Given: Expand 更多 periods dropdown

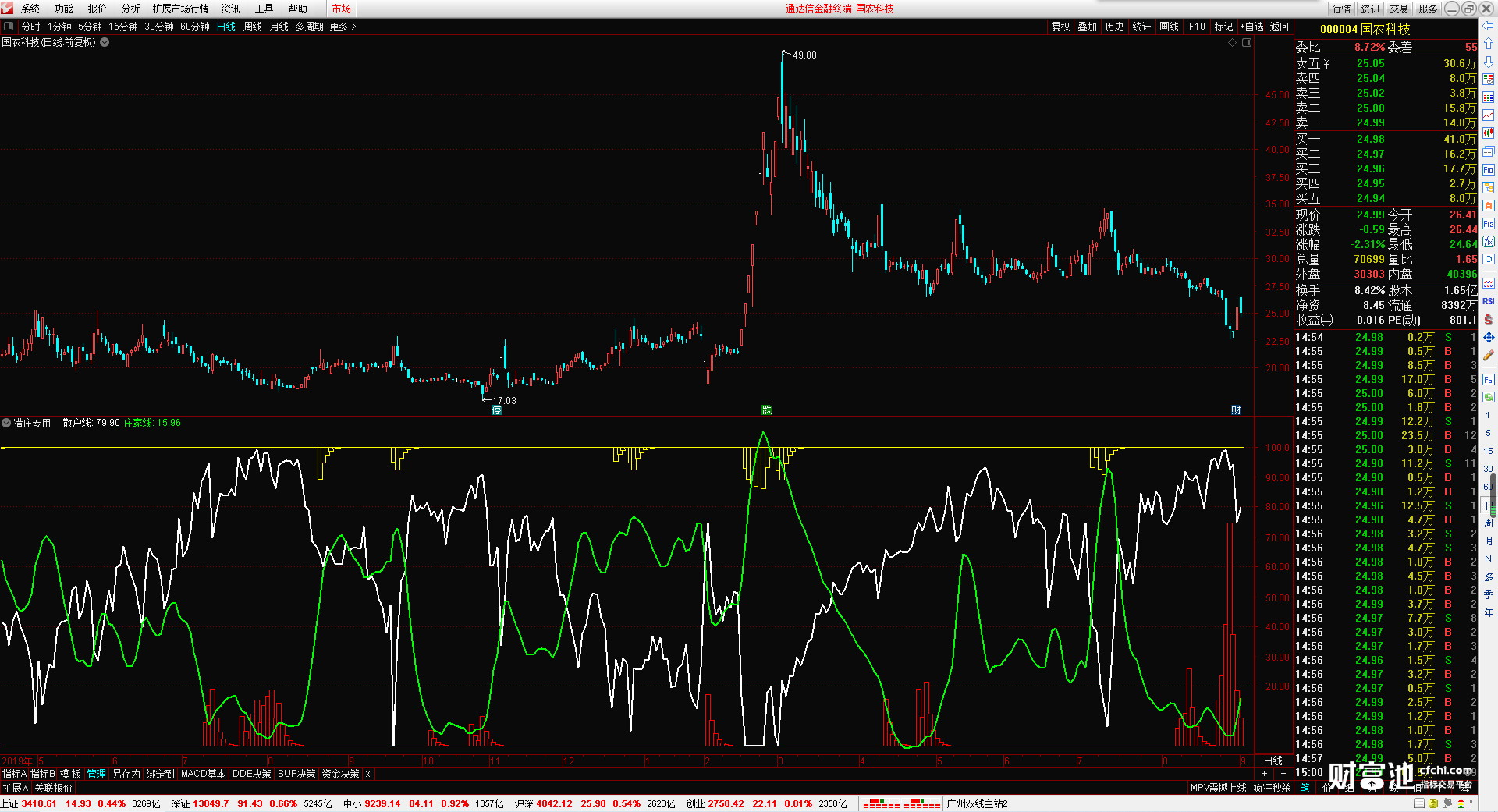Looking at the screenshot, I should tap(343, 27).
